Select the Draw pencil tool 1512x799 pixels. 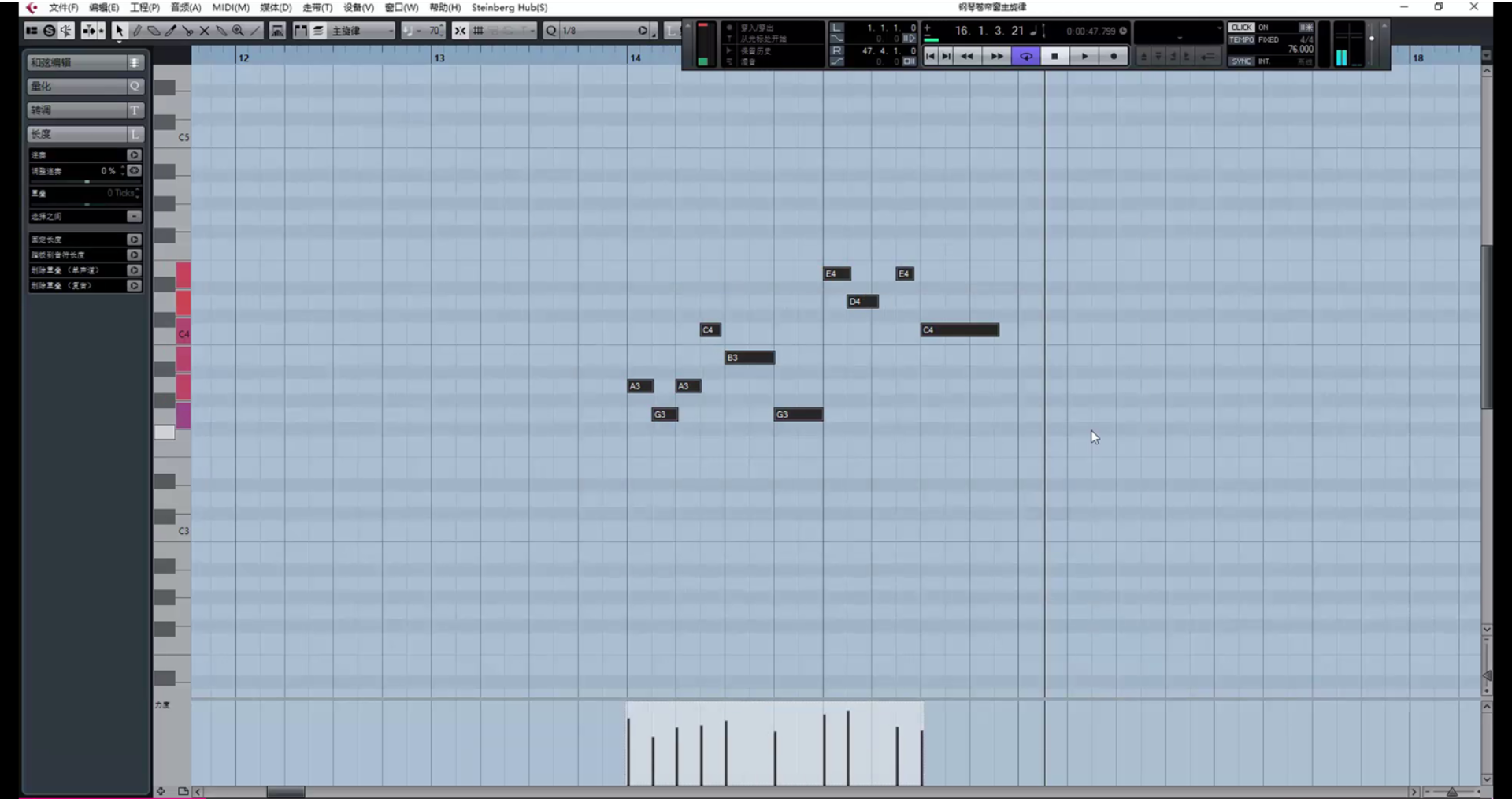point(137,31)
